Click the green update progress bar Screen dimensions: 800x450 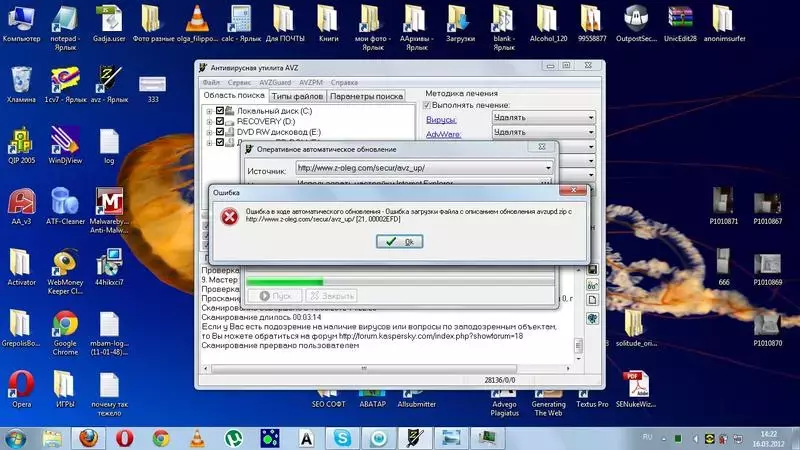point(285,282)
